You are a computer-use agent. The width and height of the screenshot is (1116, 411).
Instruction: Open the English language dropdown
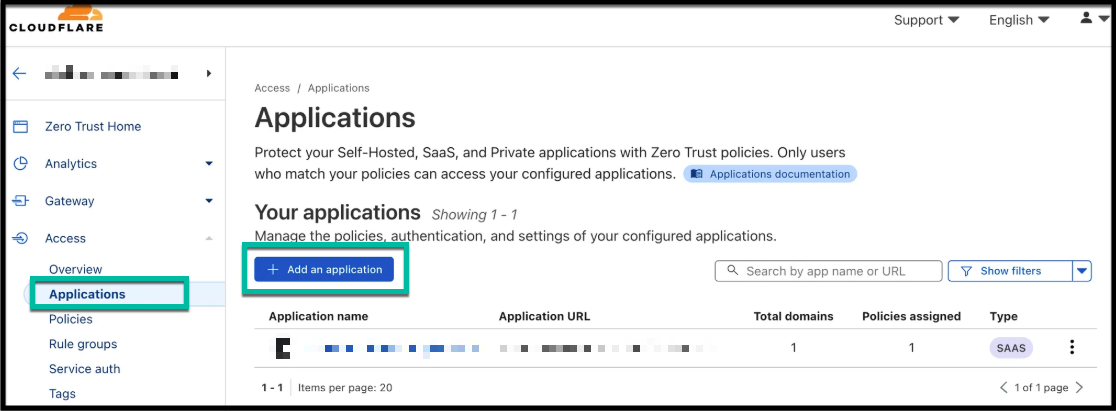coord(1019,20)
